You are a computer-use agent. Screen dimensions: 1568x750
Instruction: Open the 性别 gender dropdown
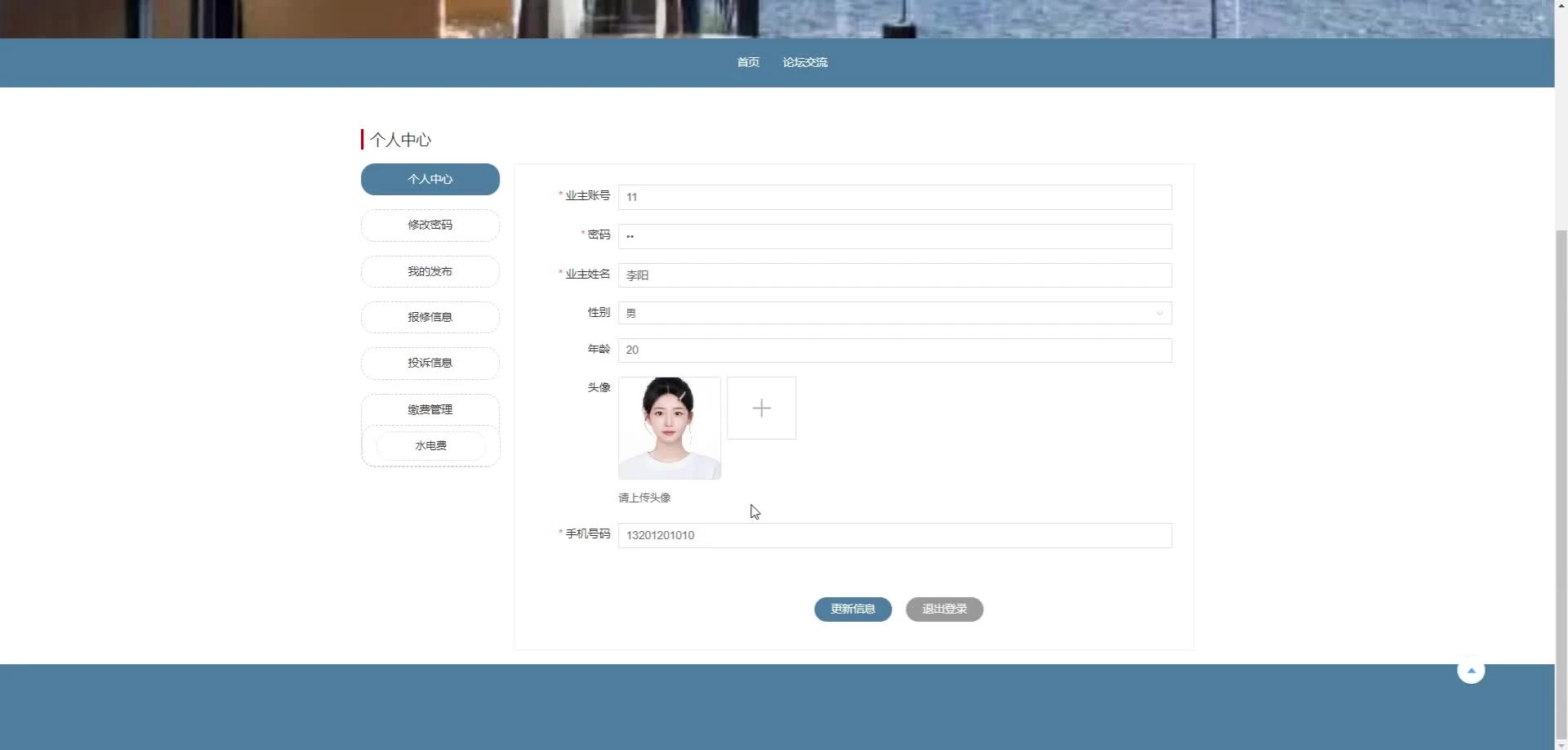[x=895, y=313]
